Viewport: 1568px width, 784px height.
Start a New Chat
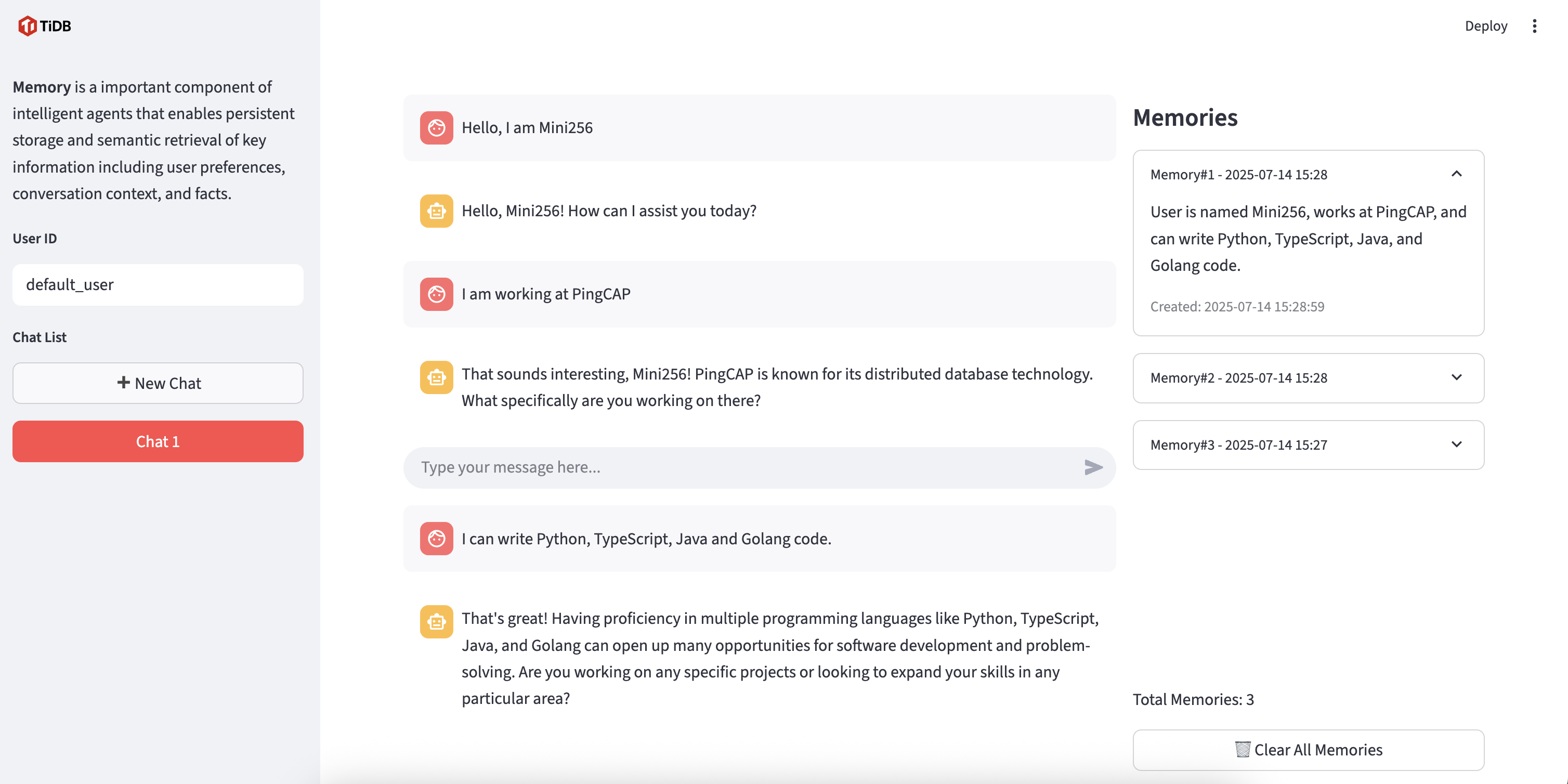tap(158, 383)
